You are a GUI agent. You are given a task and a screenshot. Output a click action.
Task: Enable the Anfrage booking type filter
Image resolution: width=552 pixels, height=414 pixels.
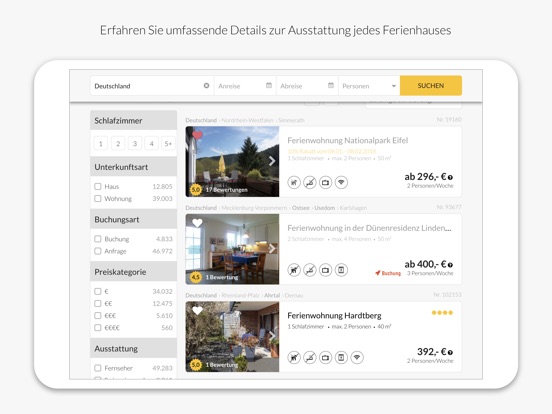(x=98, y=251)
